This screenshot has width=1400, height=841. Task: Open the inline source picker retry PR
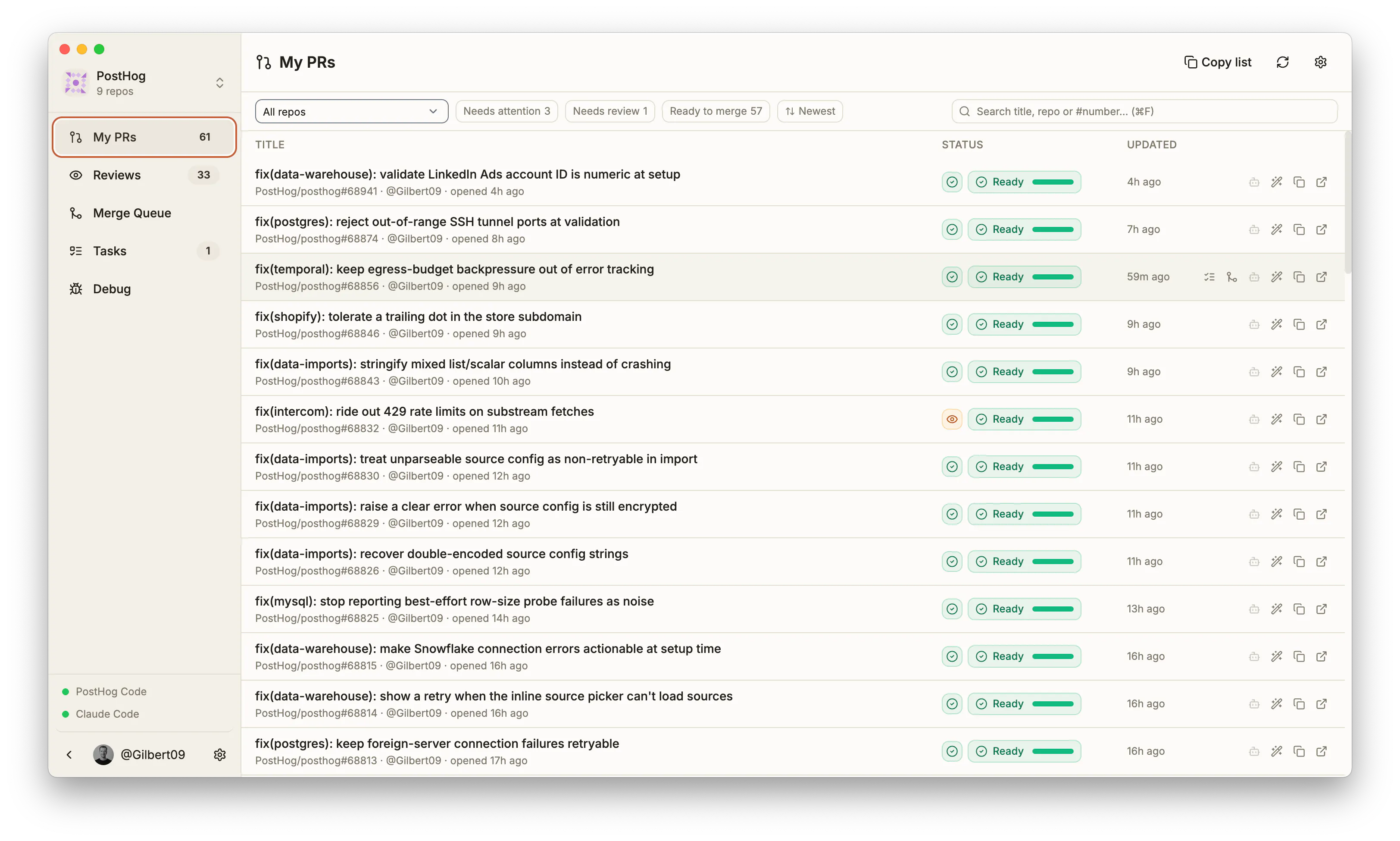(493, 696)
